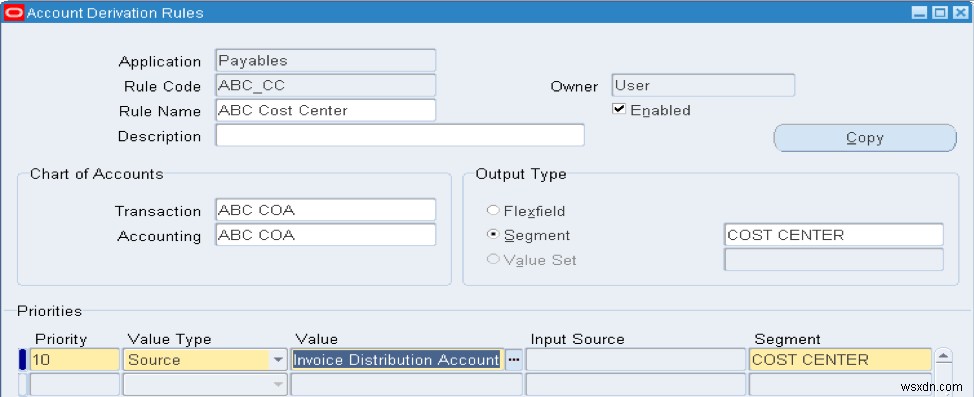The width and height of the screenshot is (974, 397).
Task: Select the first row record indicator bar
Action: (x=23, y=360)
